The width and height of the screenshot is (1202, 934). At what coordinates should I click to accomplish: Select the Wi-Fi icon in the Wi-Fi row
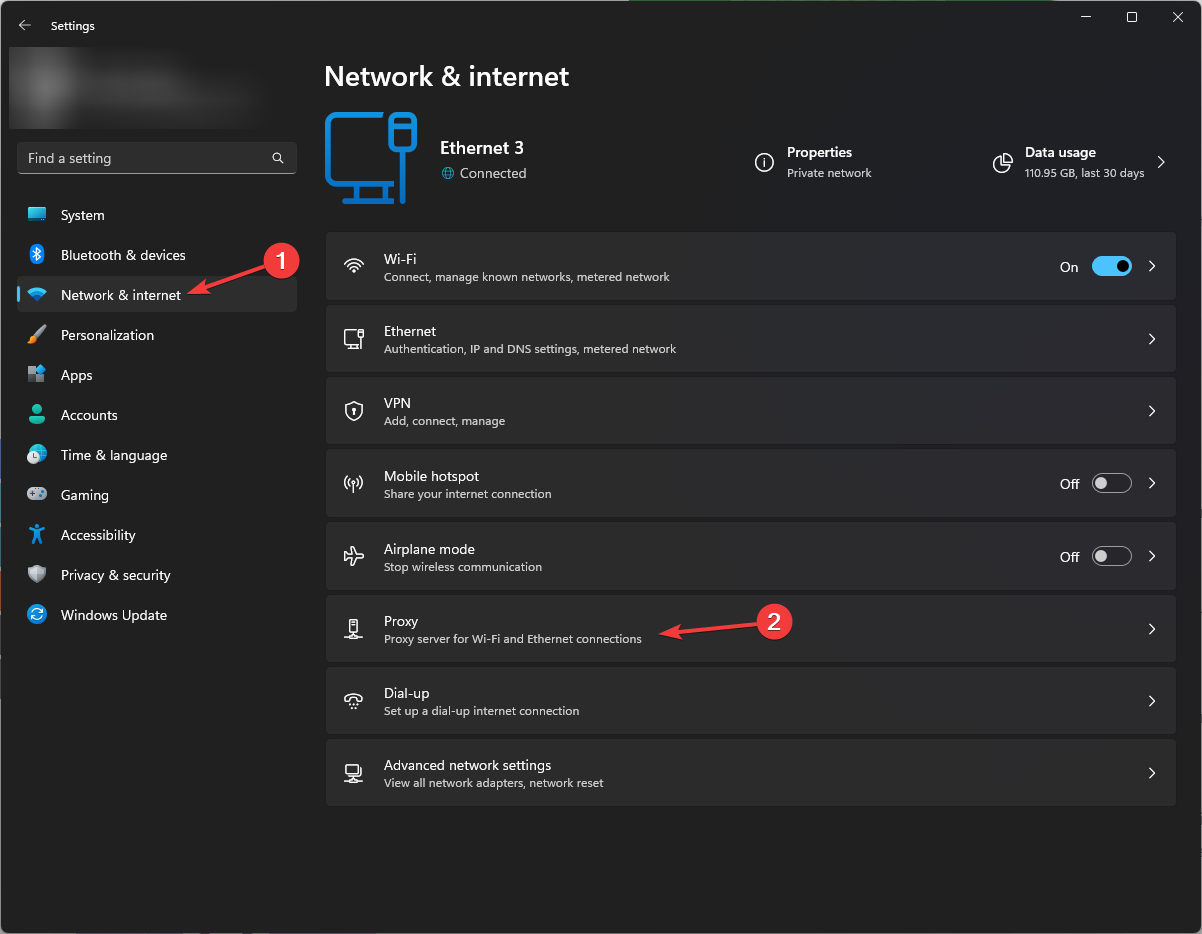353,266
